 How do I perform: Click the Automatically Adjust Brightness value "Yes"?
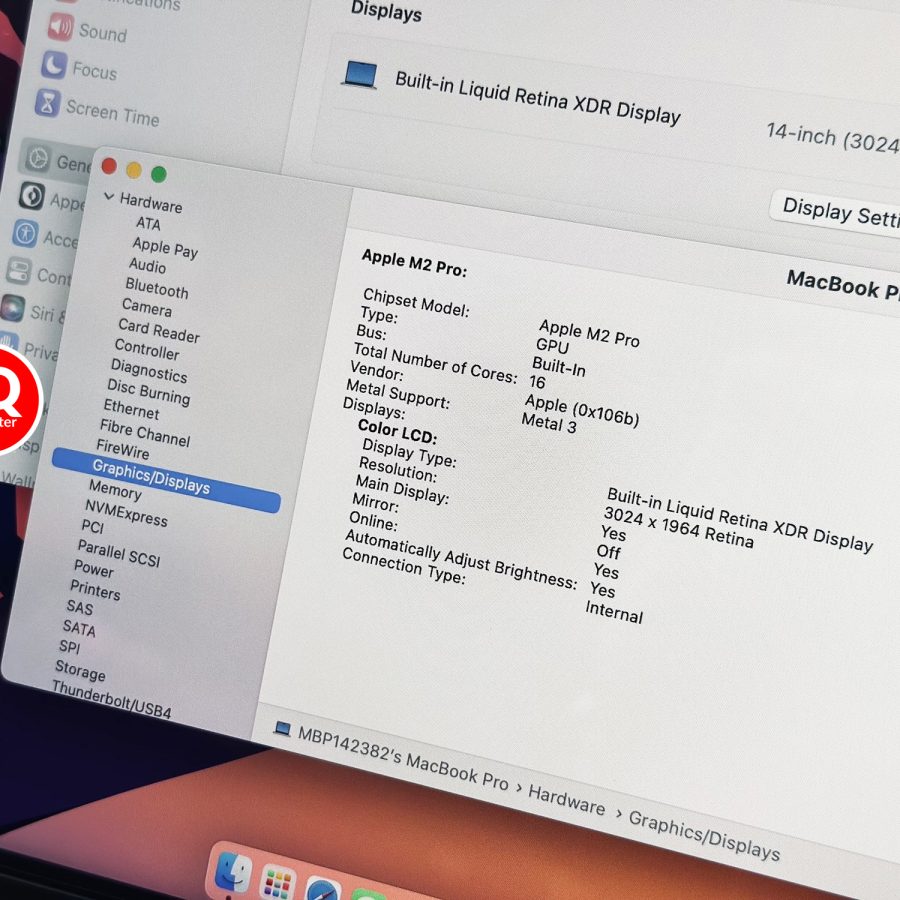pos(603,589)
